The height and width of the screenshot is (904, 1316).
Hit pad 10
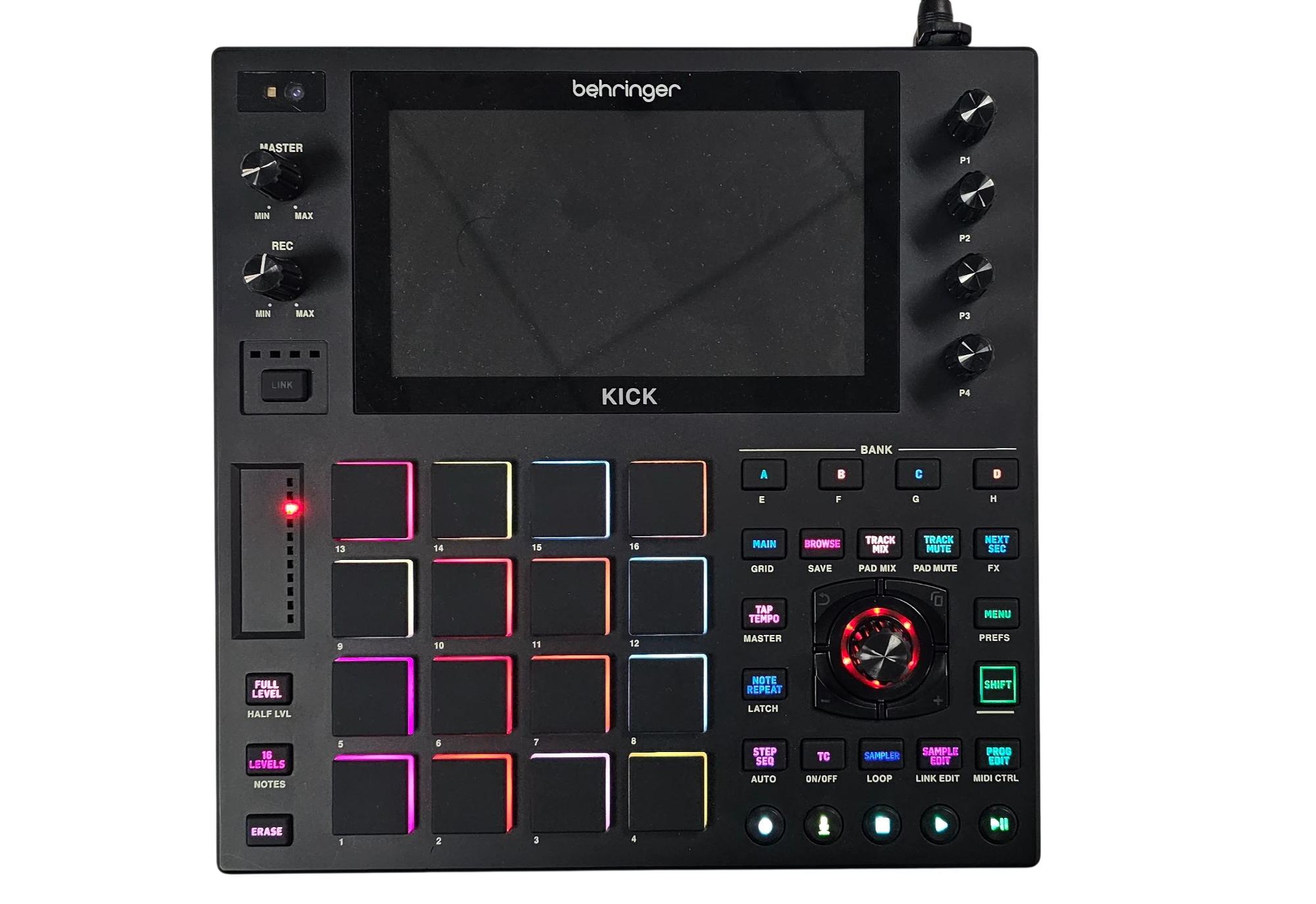tap(471, 597)
